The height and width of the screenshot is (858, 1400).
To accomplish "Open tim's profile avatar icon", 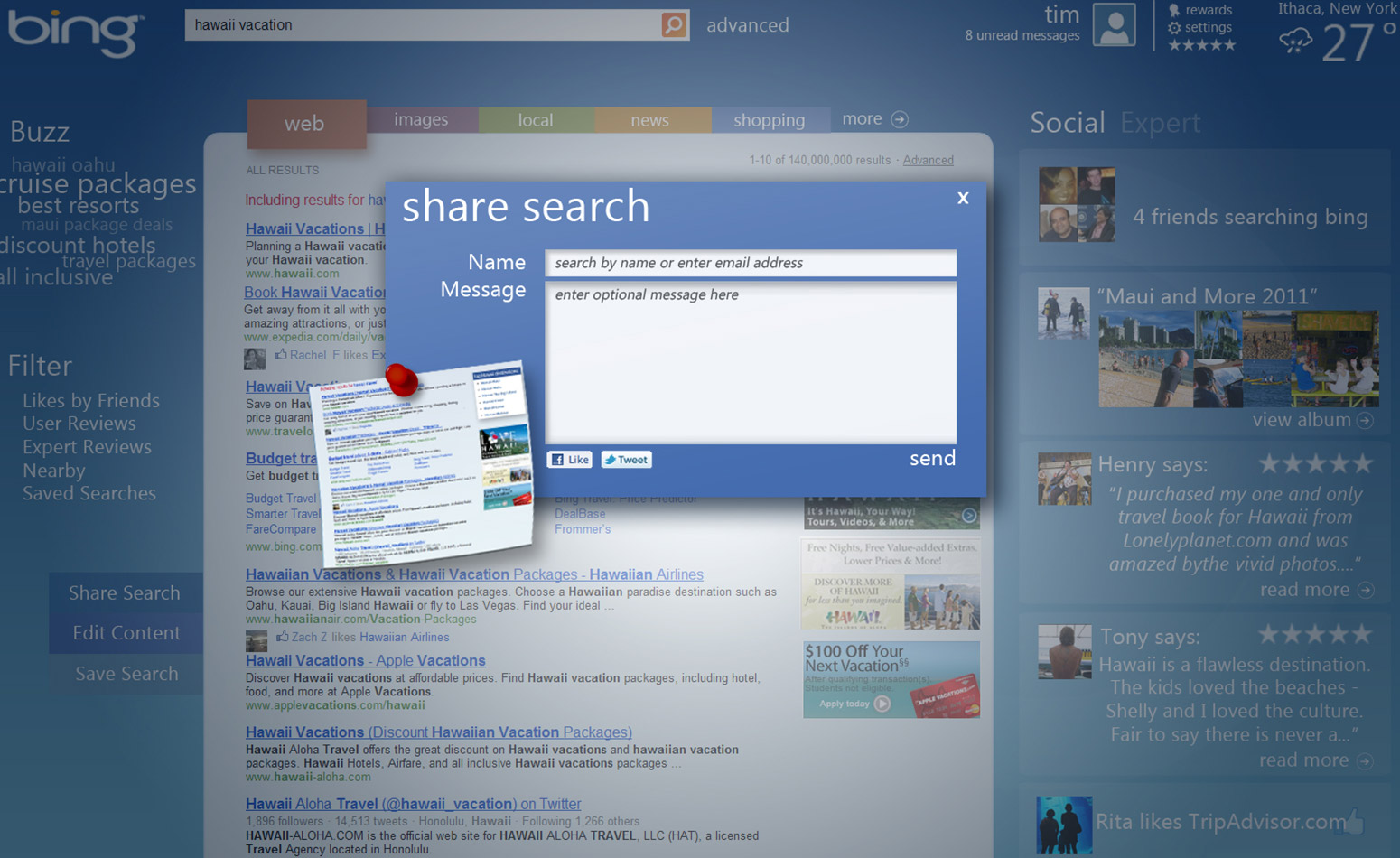I will (x=1115, y=24).
